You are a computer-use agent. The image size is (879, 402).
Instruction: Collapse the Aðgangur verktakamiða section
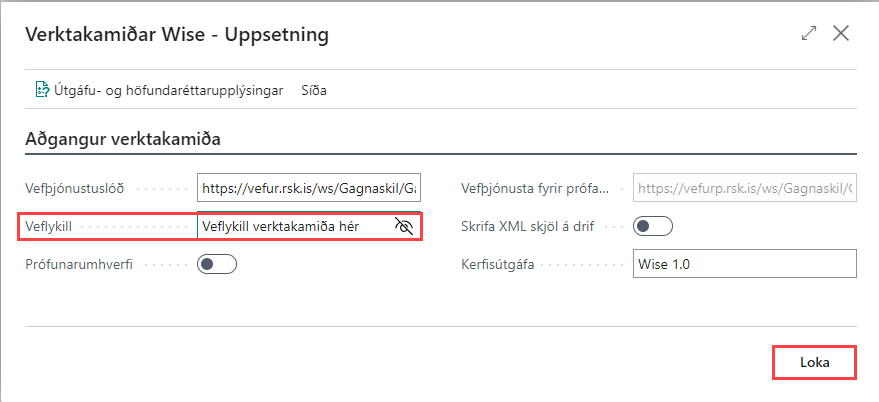[x=123, y=139]
